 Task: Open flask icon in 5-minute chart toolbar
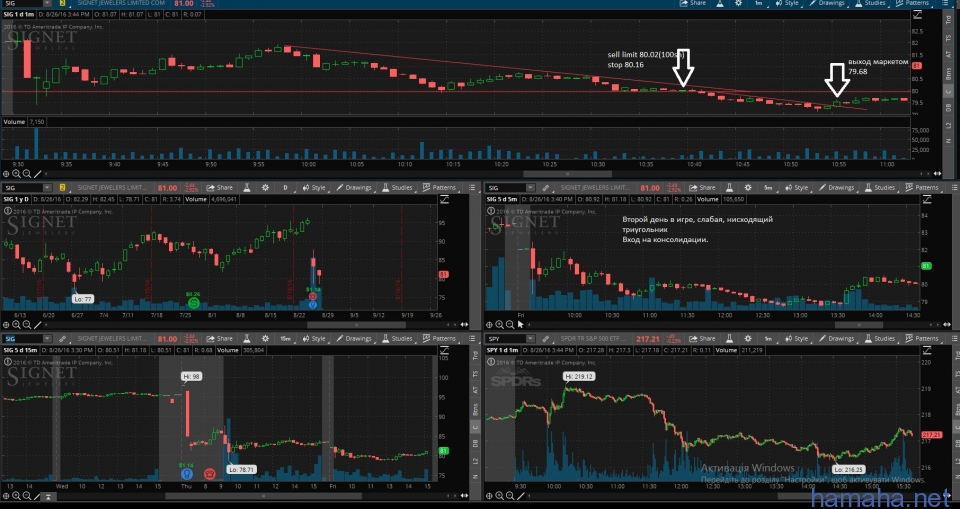pyautogui.click(x=730, y=187)
